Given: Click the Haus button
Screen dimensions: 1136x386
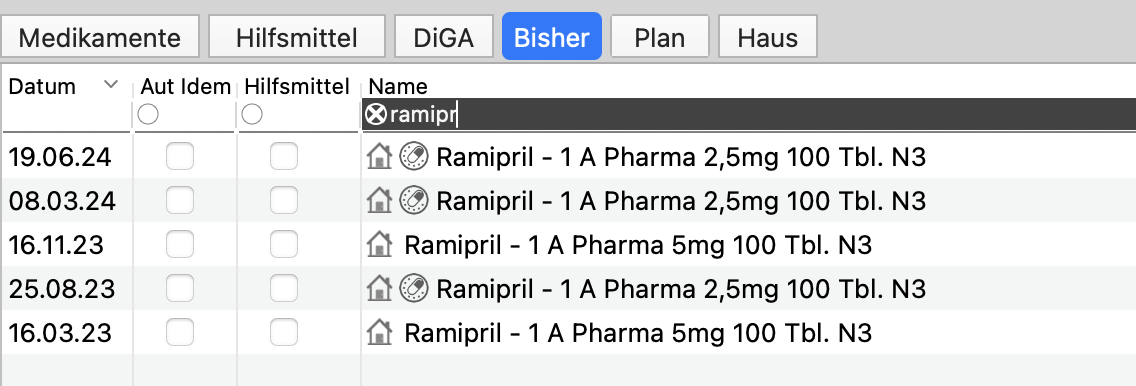Looking at the screenshot, I should [768, 38].
